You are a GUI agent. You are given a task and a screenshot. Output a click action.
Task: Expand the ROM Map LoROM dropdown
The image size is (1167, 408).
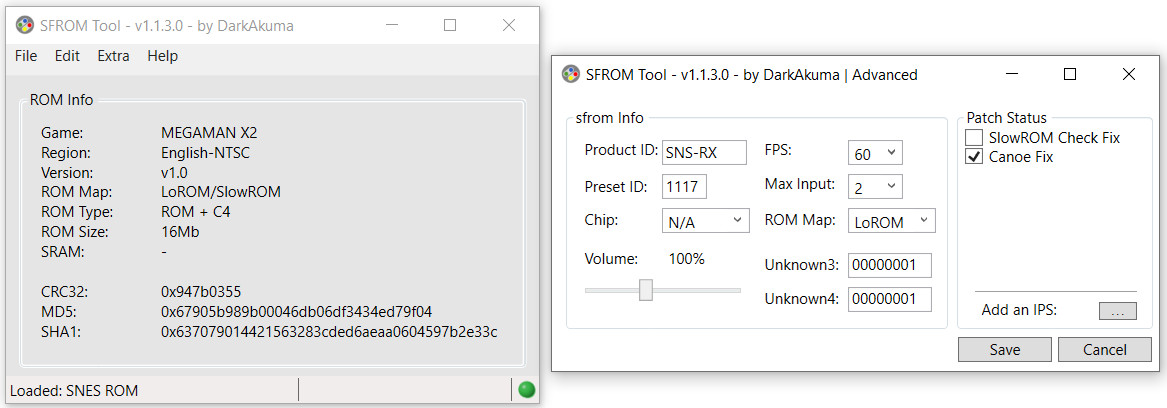pyautogui.click(x=892, y=221)
